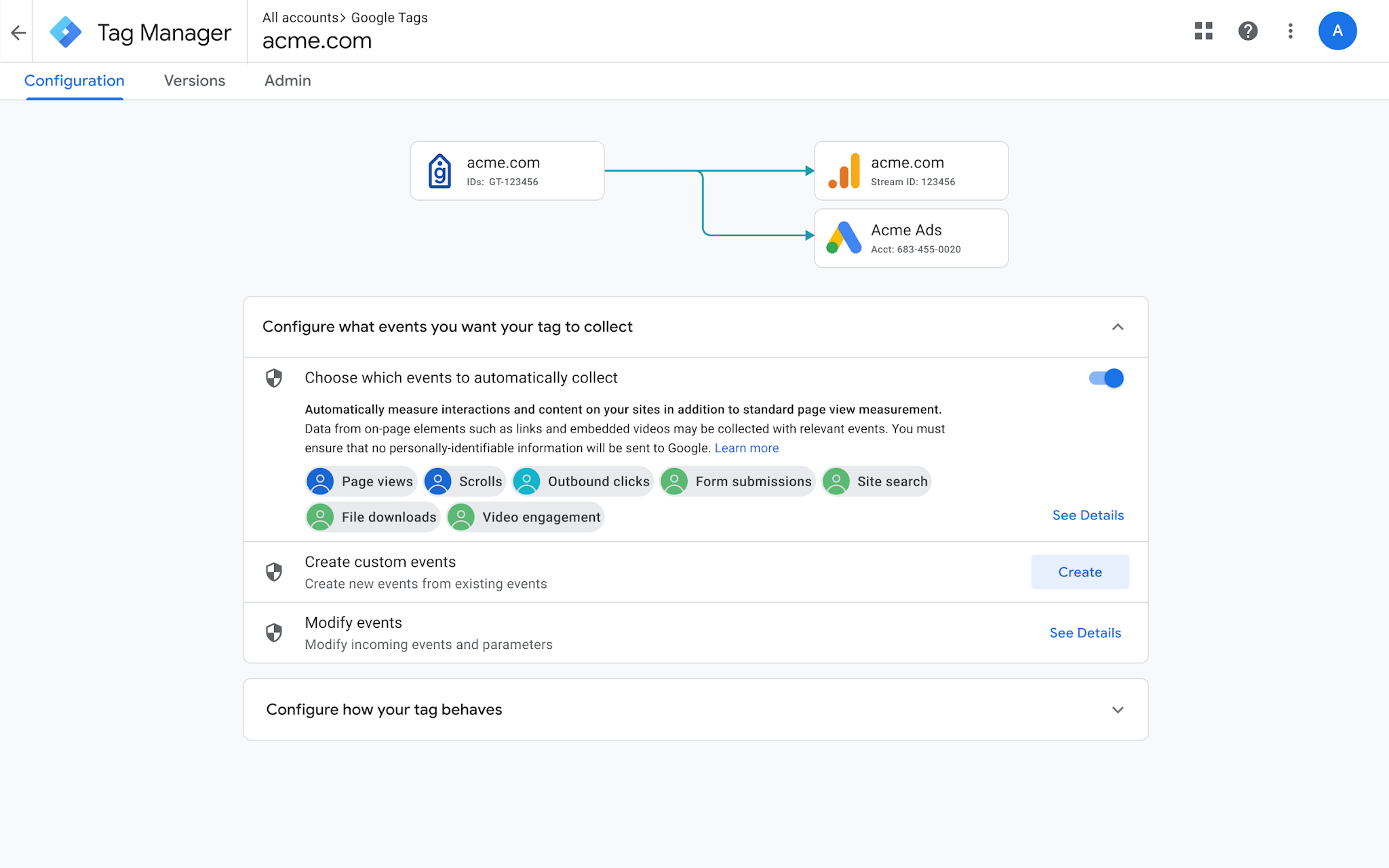Click the Site search person icon

point(836,481)
